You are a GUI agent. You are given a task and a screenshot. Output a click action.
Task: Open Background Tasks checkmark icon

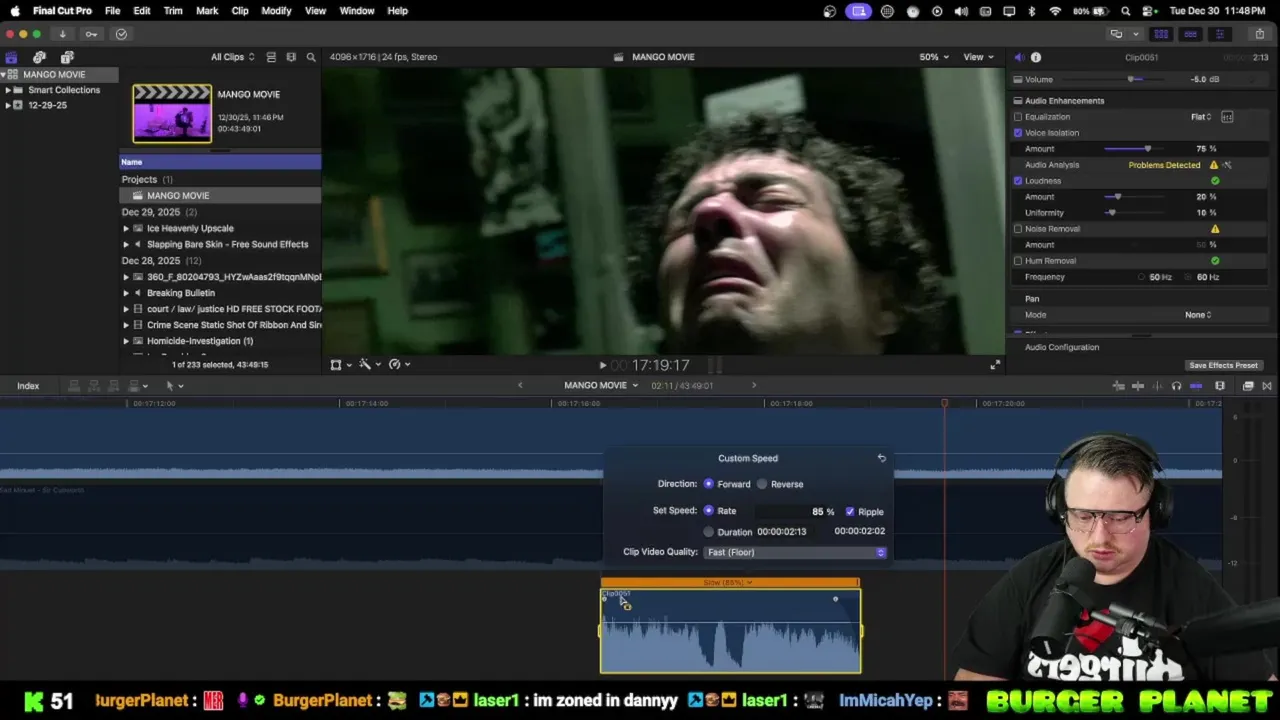121,34
